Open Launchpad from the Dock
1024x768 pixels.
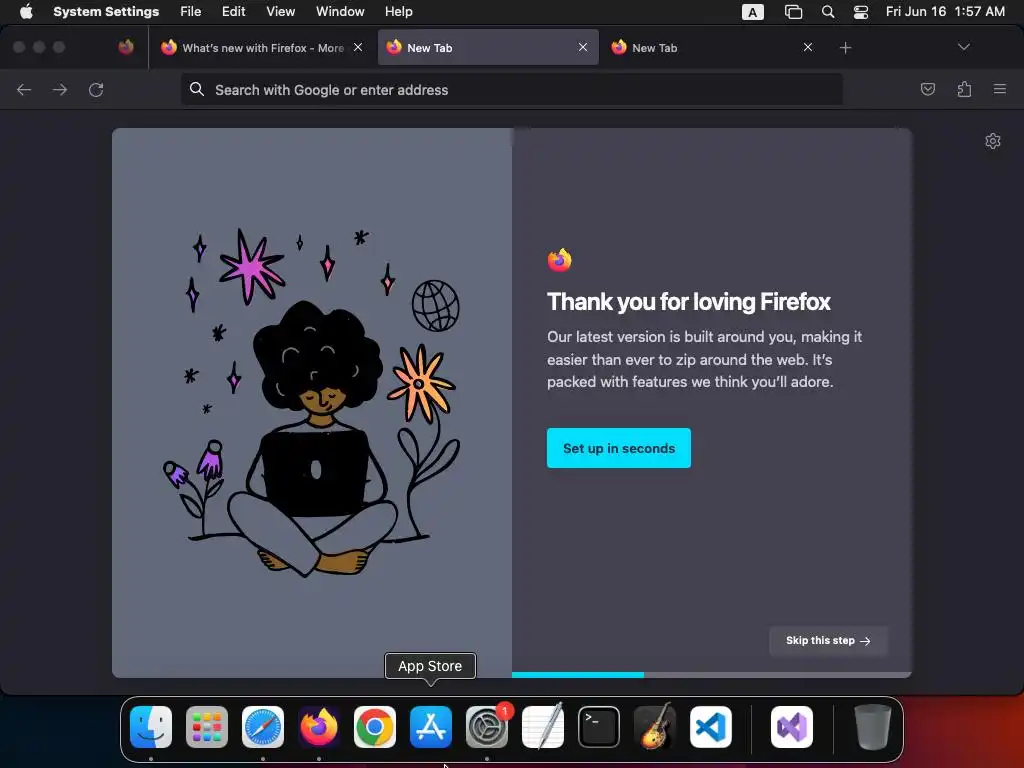pyautogui.click(x=207, y=727)
